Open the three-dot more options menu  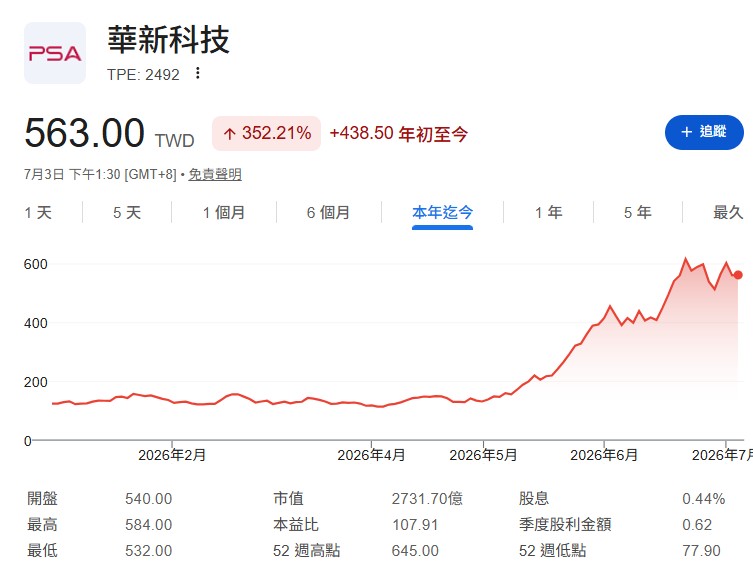(197, 73)
